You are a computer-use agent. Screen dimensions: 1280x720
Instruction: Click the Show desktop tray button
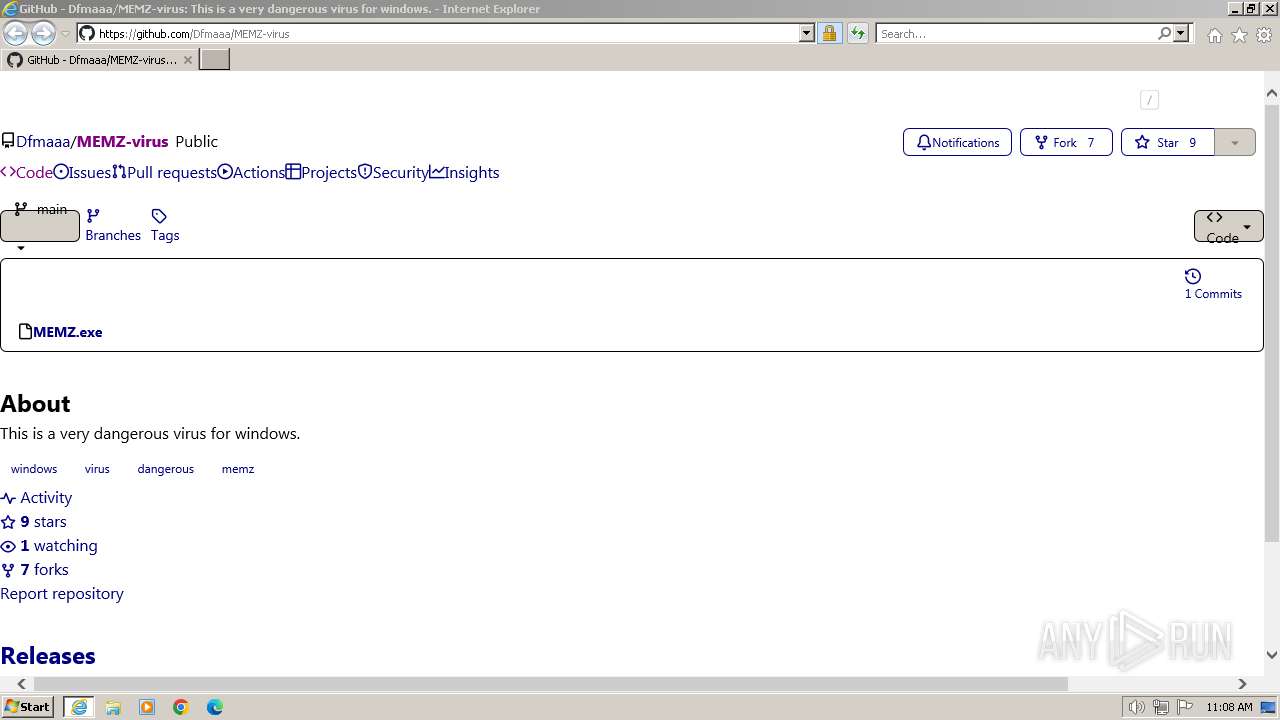pyautogui.click(x=1269, y=707)
